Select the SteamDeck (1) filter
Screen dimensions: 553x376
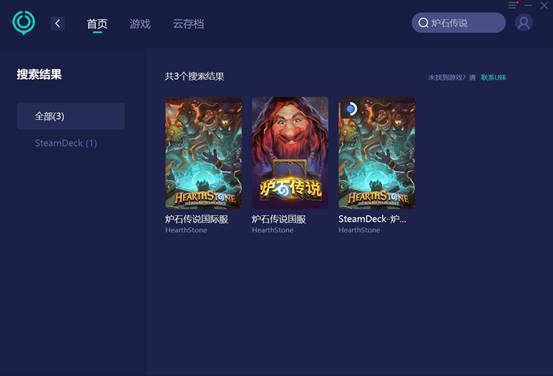tap(66, 143)
